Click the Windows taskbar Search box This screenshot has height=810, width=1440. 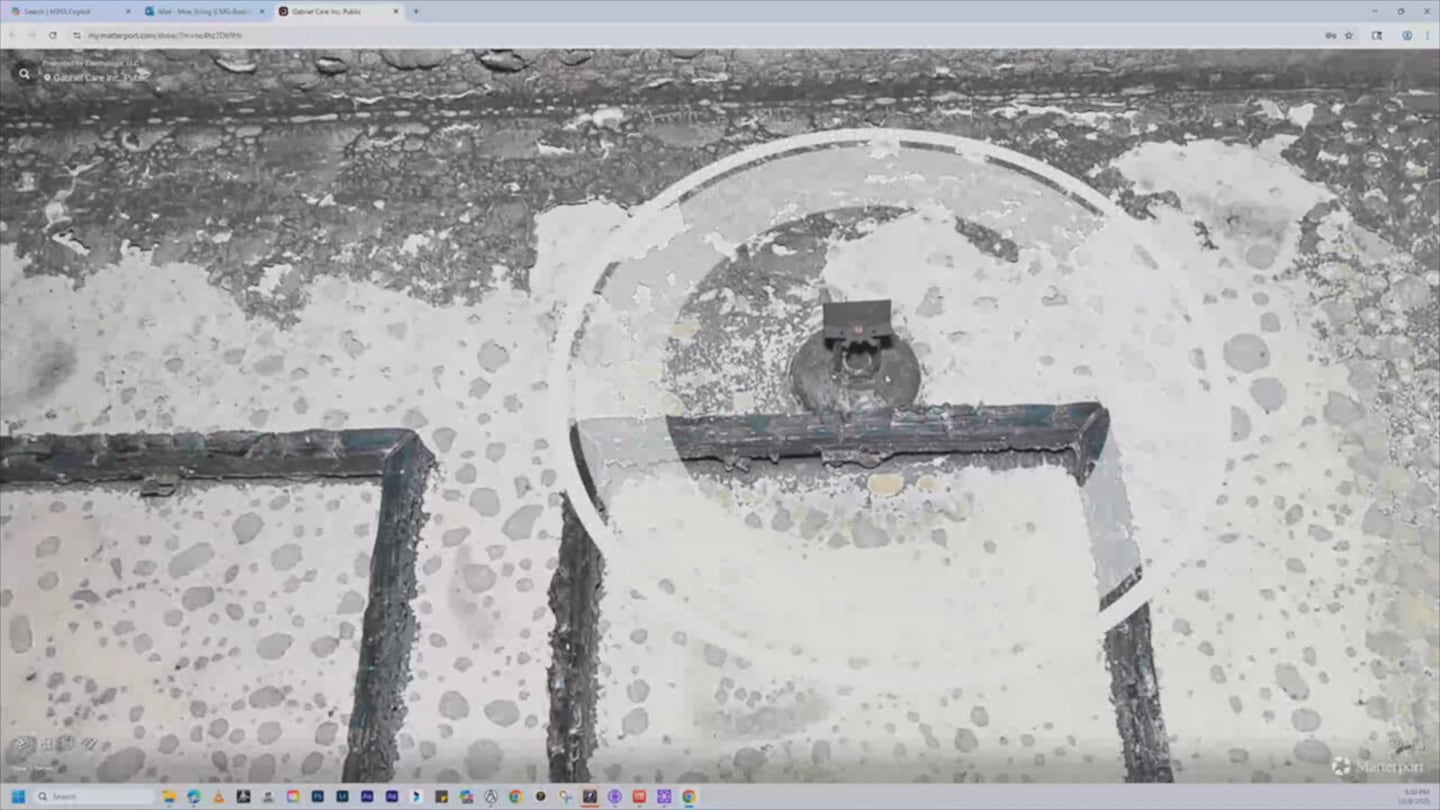point(95,797)
